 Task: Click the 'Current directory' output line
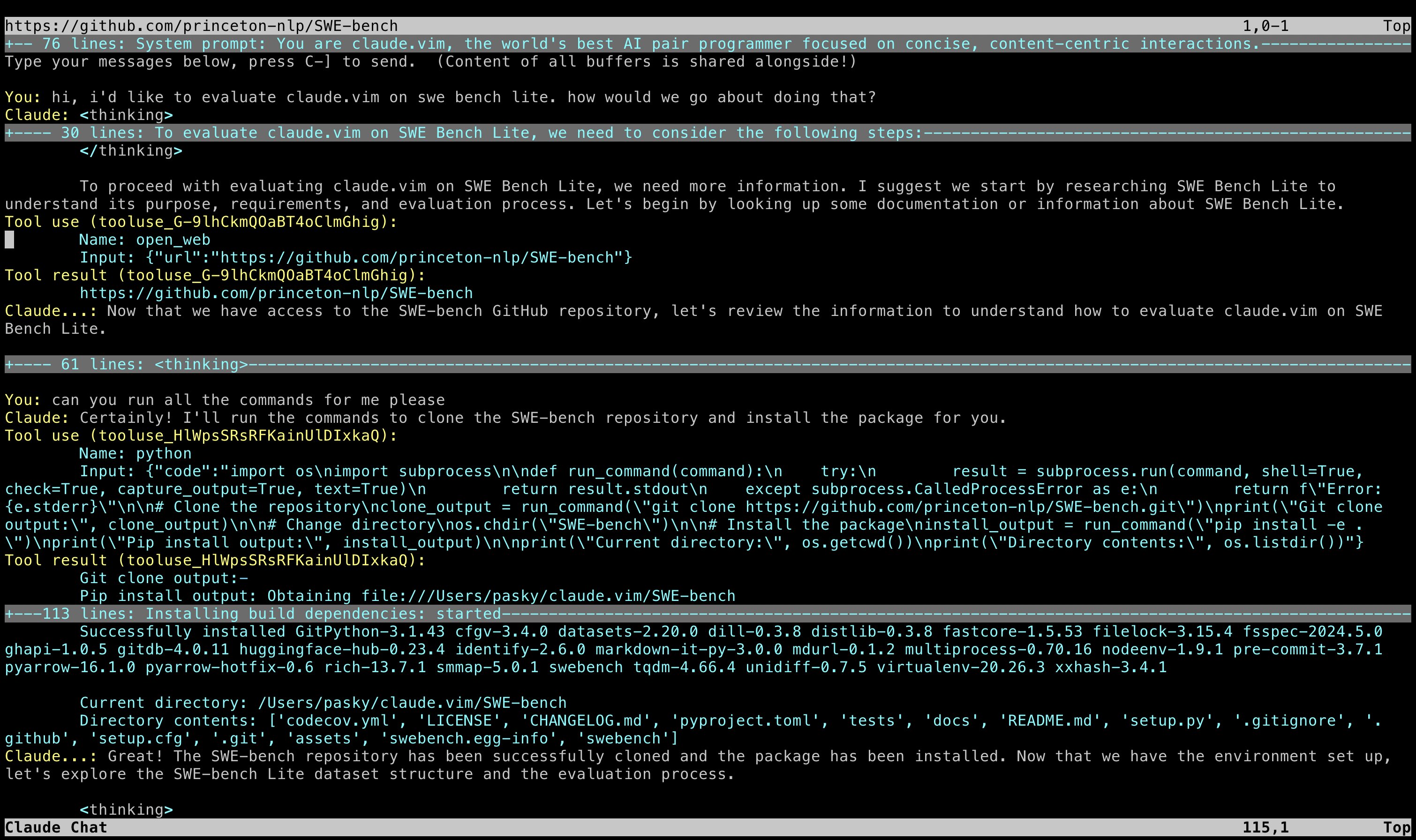tap(323, 703)
